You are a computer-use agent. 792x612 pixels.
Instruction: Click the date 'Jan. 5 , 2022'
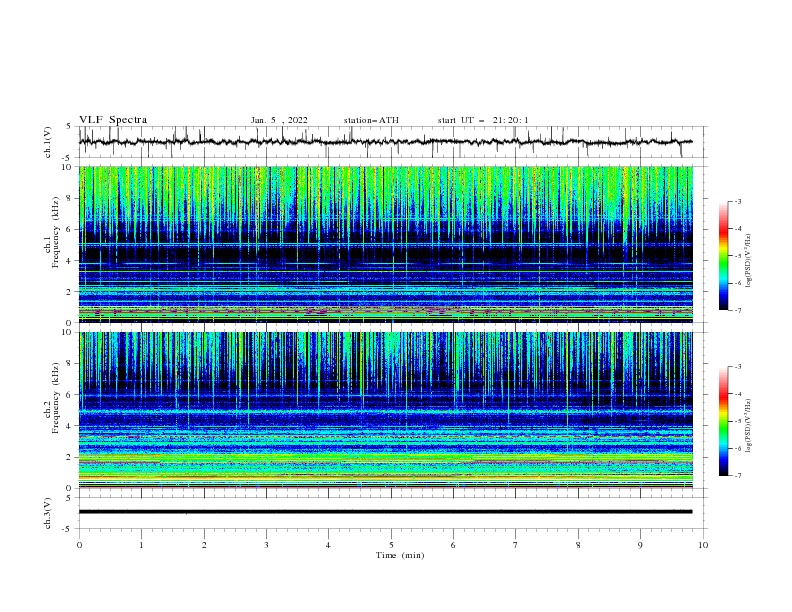point(279,120)
